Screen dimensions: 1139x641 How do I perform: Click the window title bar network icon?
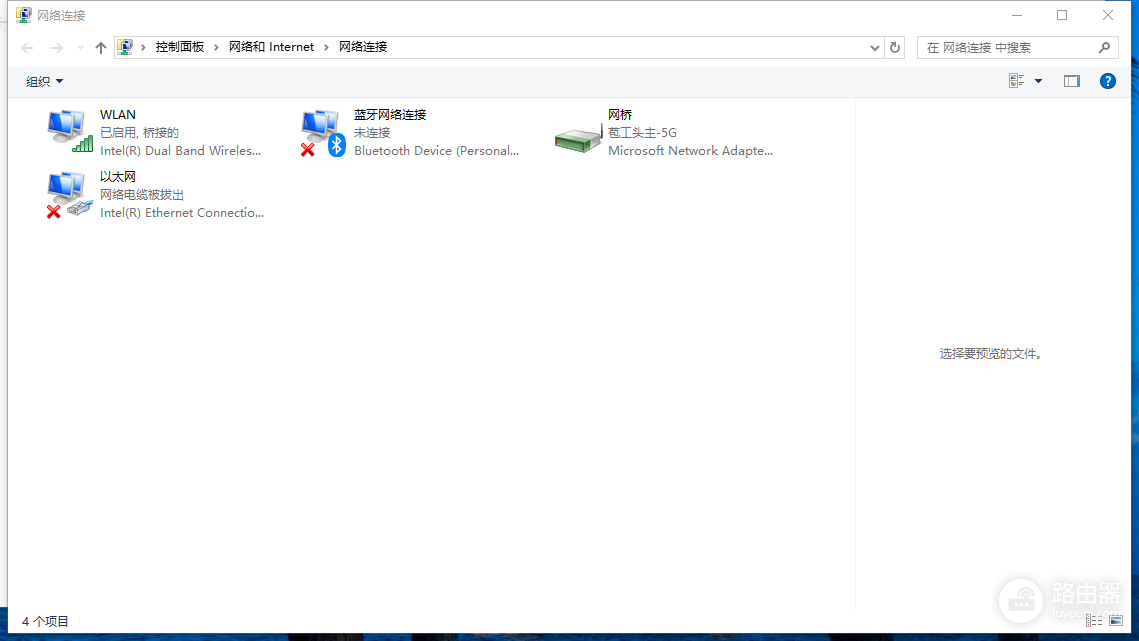pos(24,15)
